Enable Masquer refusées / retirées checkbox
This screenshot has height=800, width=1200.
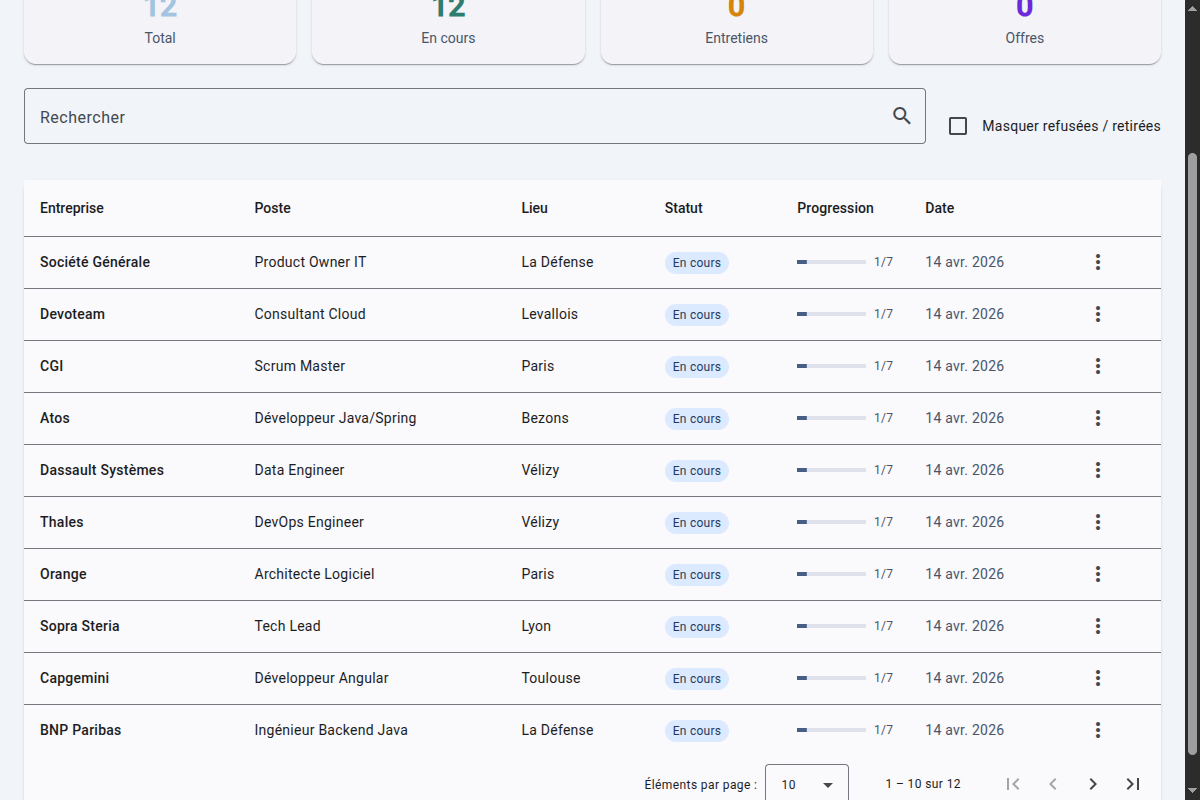tap(958, 126)
